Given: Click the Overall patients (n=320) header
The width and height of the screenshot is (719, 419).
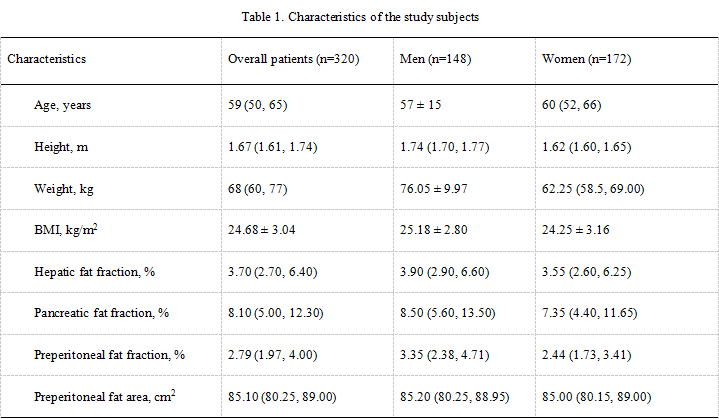Looking at the screenshot, I should click(x=294, y=59).
